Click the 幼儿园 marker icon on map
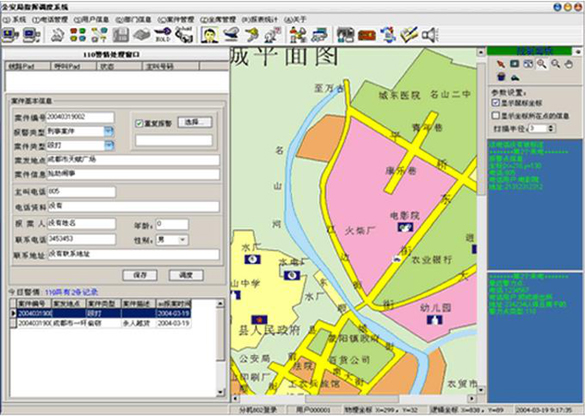Image resolution: width=585 pixels, height=416 pixels. pyautogui.click(x=435, y=320)
